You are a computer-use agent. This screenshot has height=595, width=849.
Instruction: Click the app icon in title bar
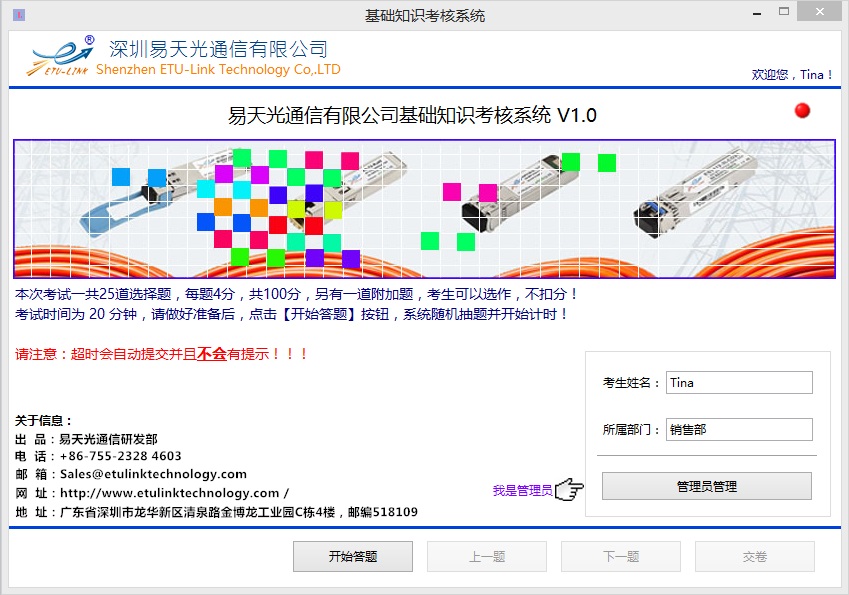19,15
